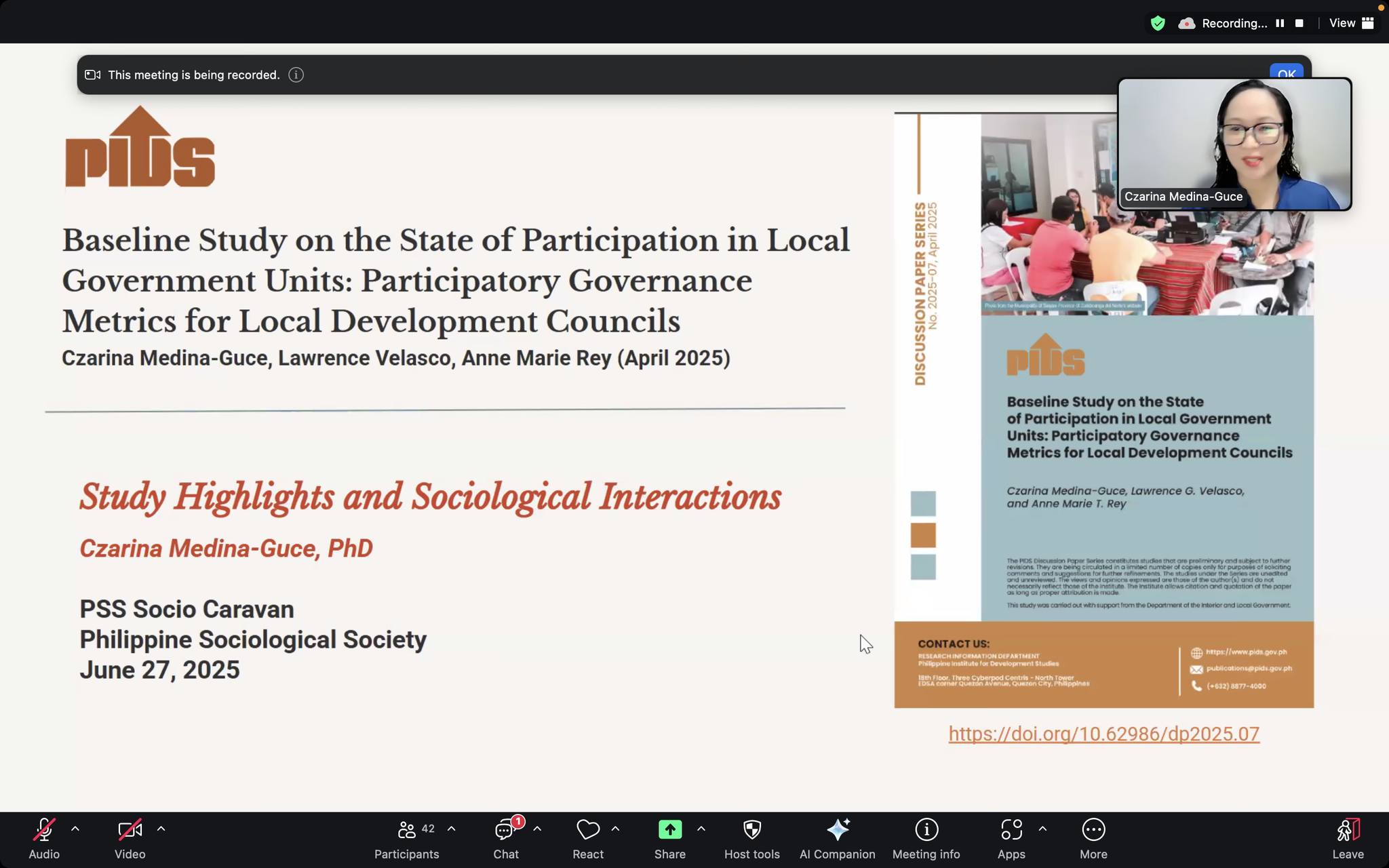Click the 'Recording...' status text
The width and height of the screenshot is (1389, 868).
1234,23
